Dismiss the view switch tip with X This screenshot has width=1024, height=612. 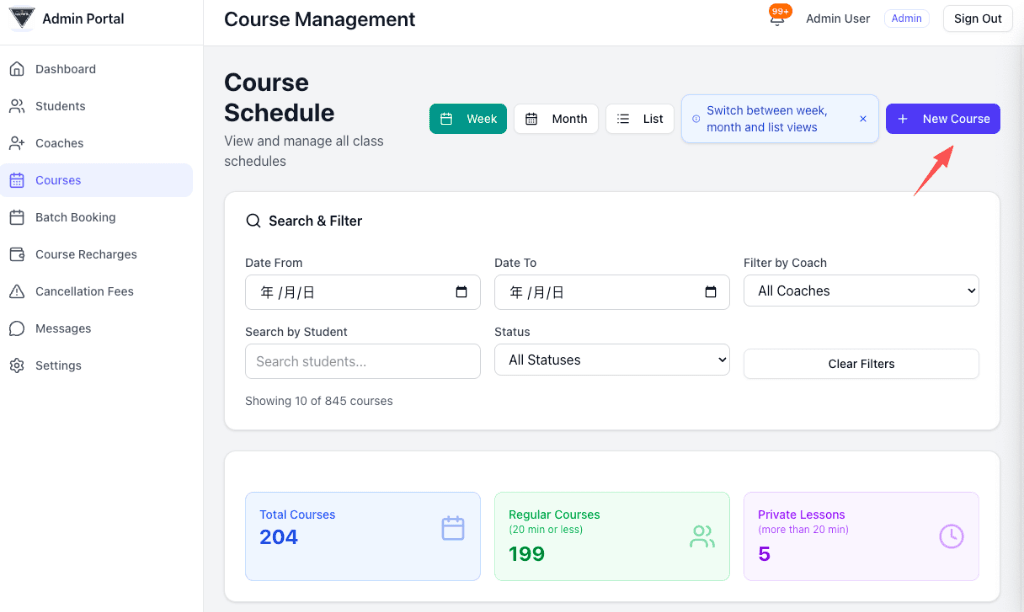tap(863, 119)
